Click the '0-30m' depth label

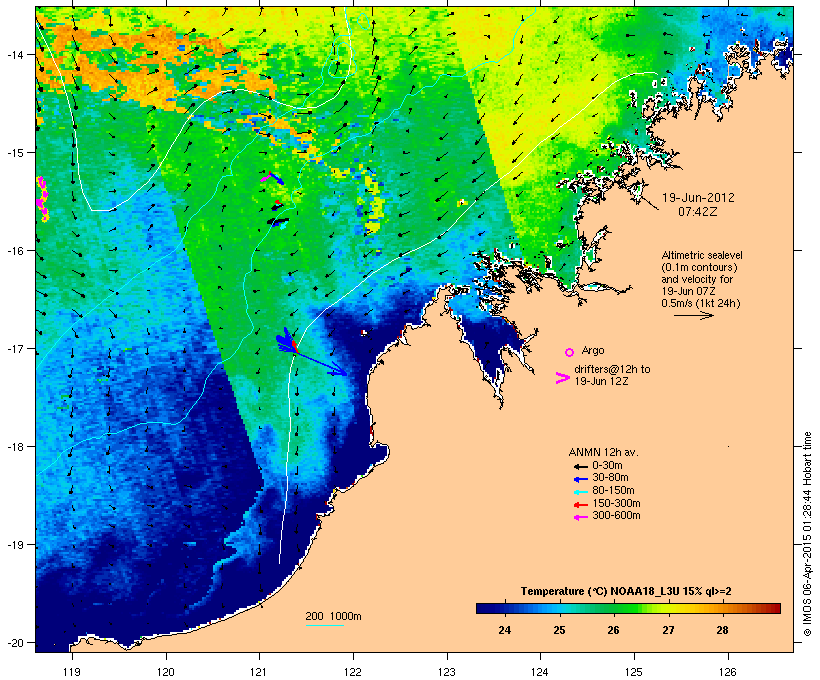tap(607, 466)
